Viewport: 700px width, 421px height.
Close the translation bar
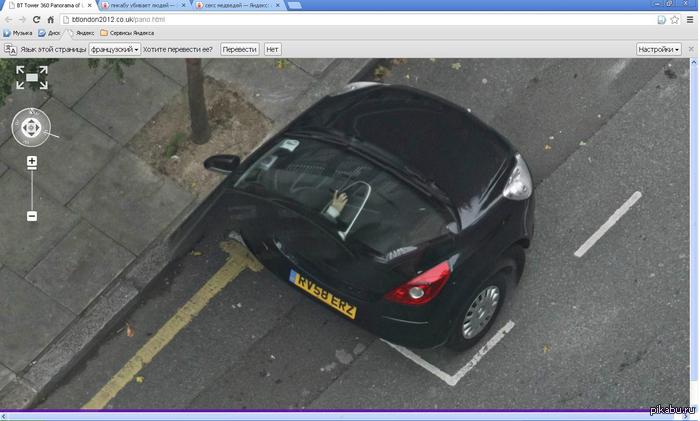(691, 48)
